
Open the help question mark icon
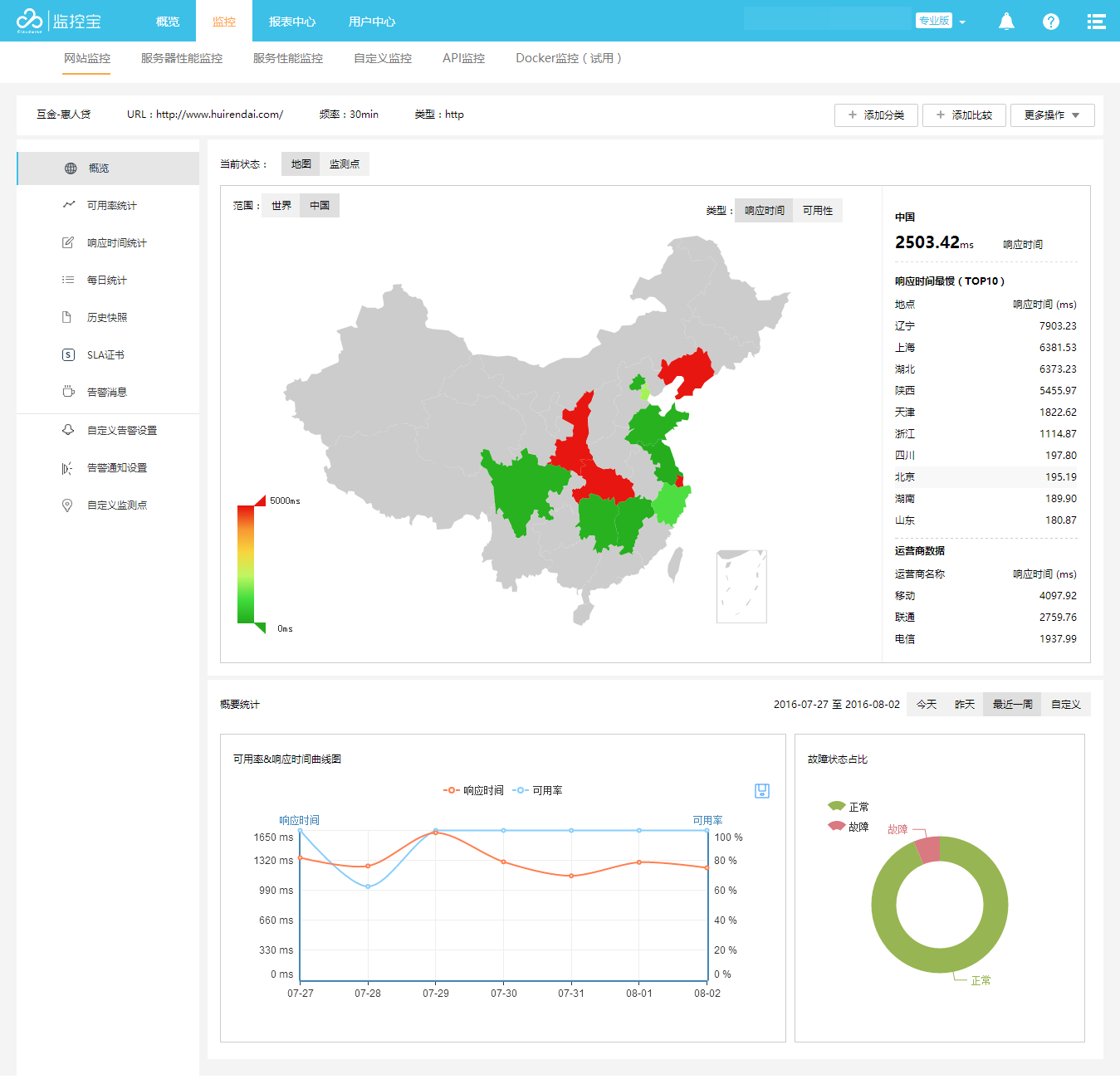pyautogui.click(x=1051, y=22)
